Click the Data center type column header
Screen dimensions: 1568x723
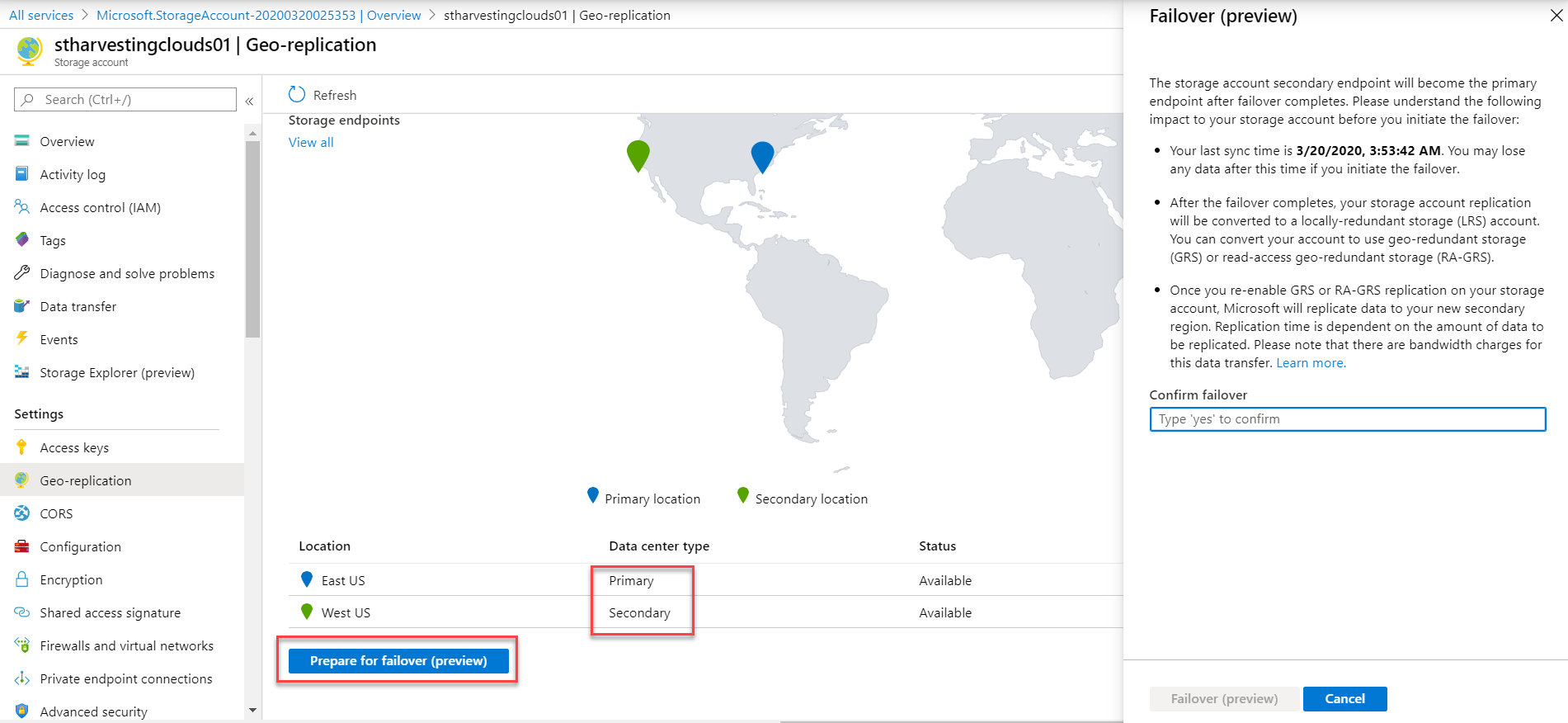[659, 546]
